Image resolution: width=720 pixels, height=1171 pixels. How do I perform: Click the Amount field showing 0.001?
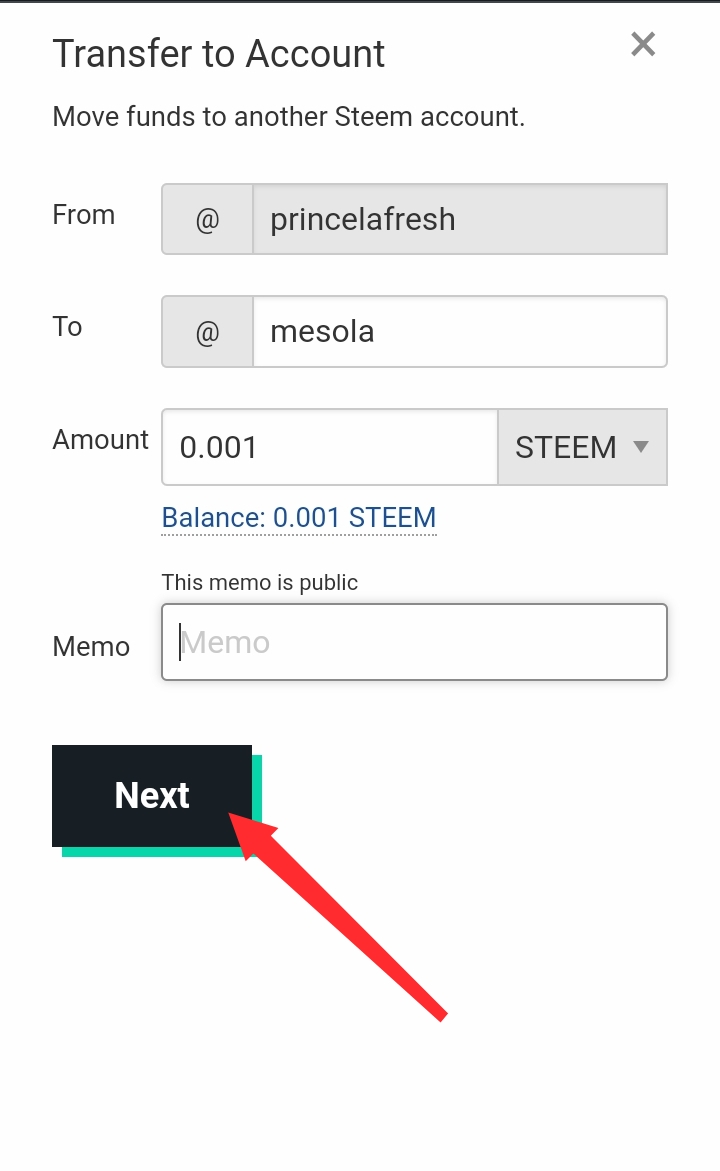pos(329,447)
